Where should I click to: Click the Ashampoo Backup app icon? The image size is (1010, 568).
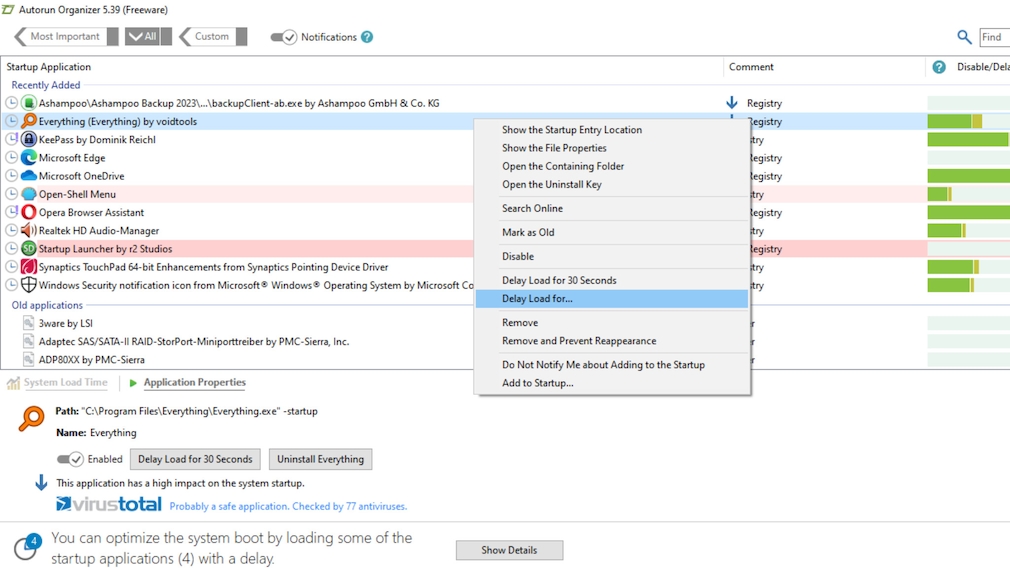28,103
